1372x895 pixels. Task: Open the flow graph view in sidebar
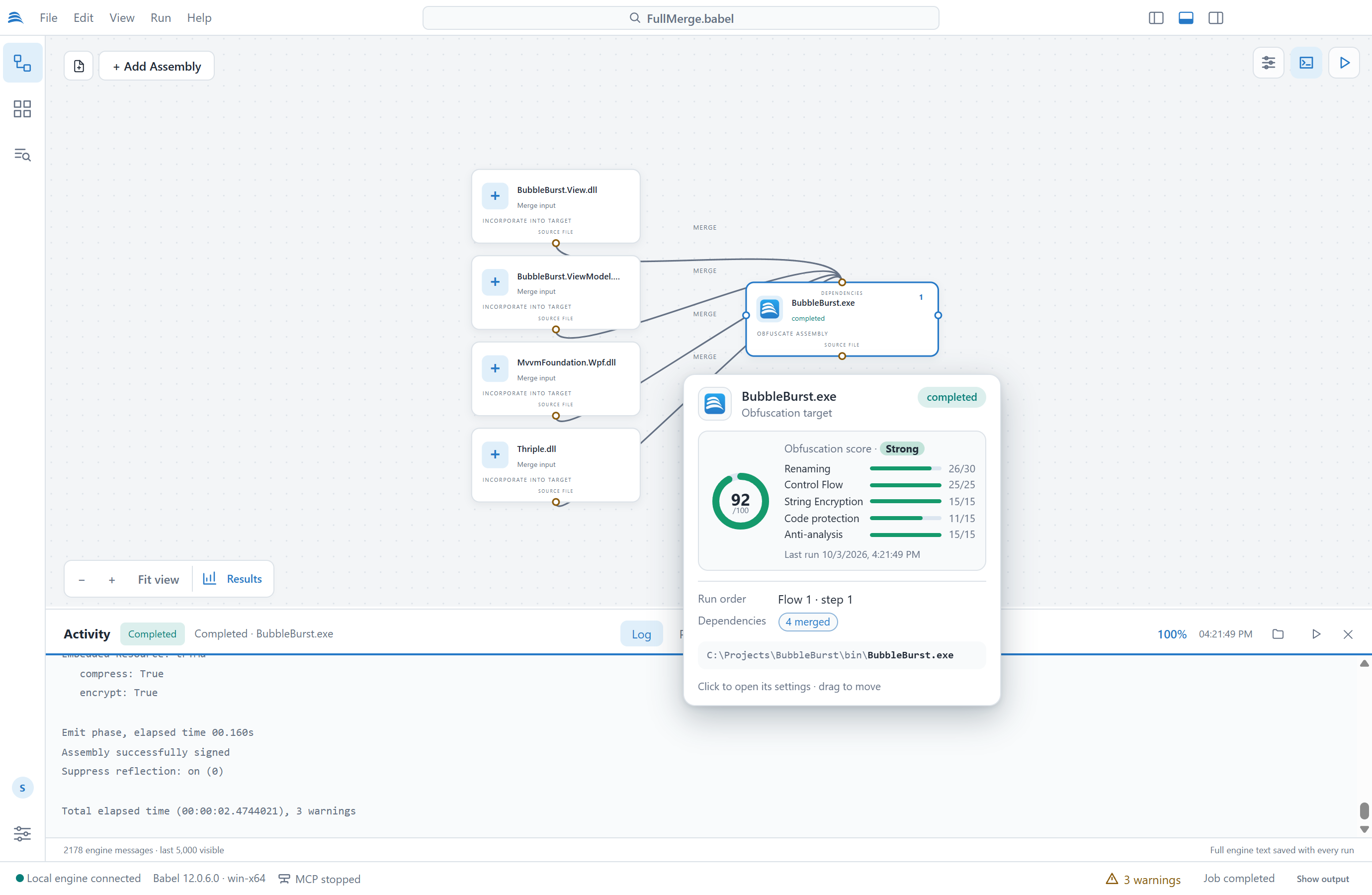tap(22, 63)
